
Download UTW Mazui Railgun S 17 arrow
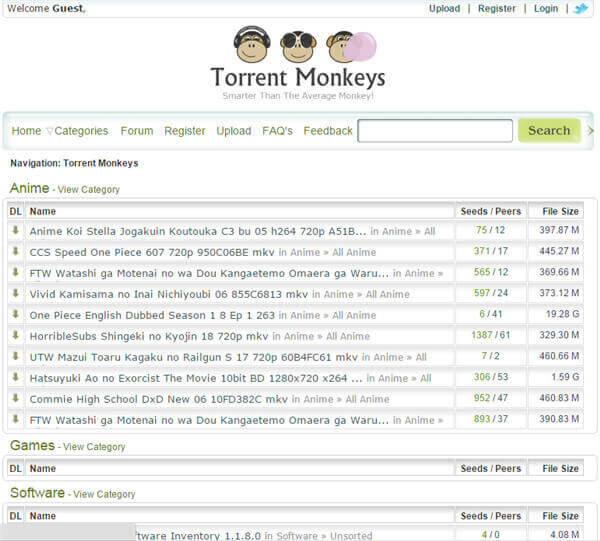16,356
